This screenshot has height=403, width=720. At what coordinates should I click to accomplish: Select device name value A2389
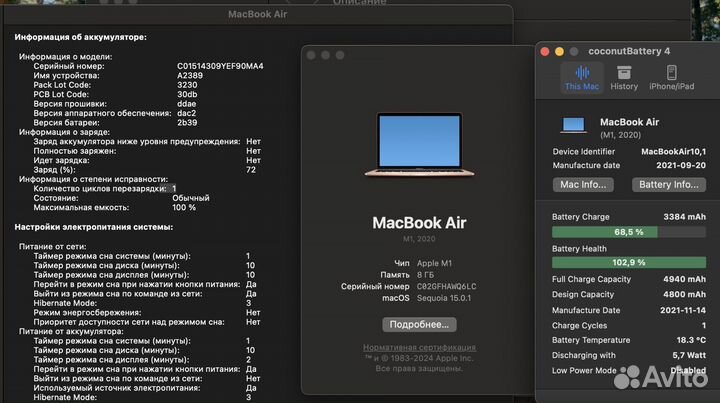[190, 76]
